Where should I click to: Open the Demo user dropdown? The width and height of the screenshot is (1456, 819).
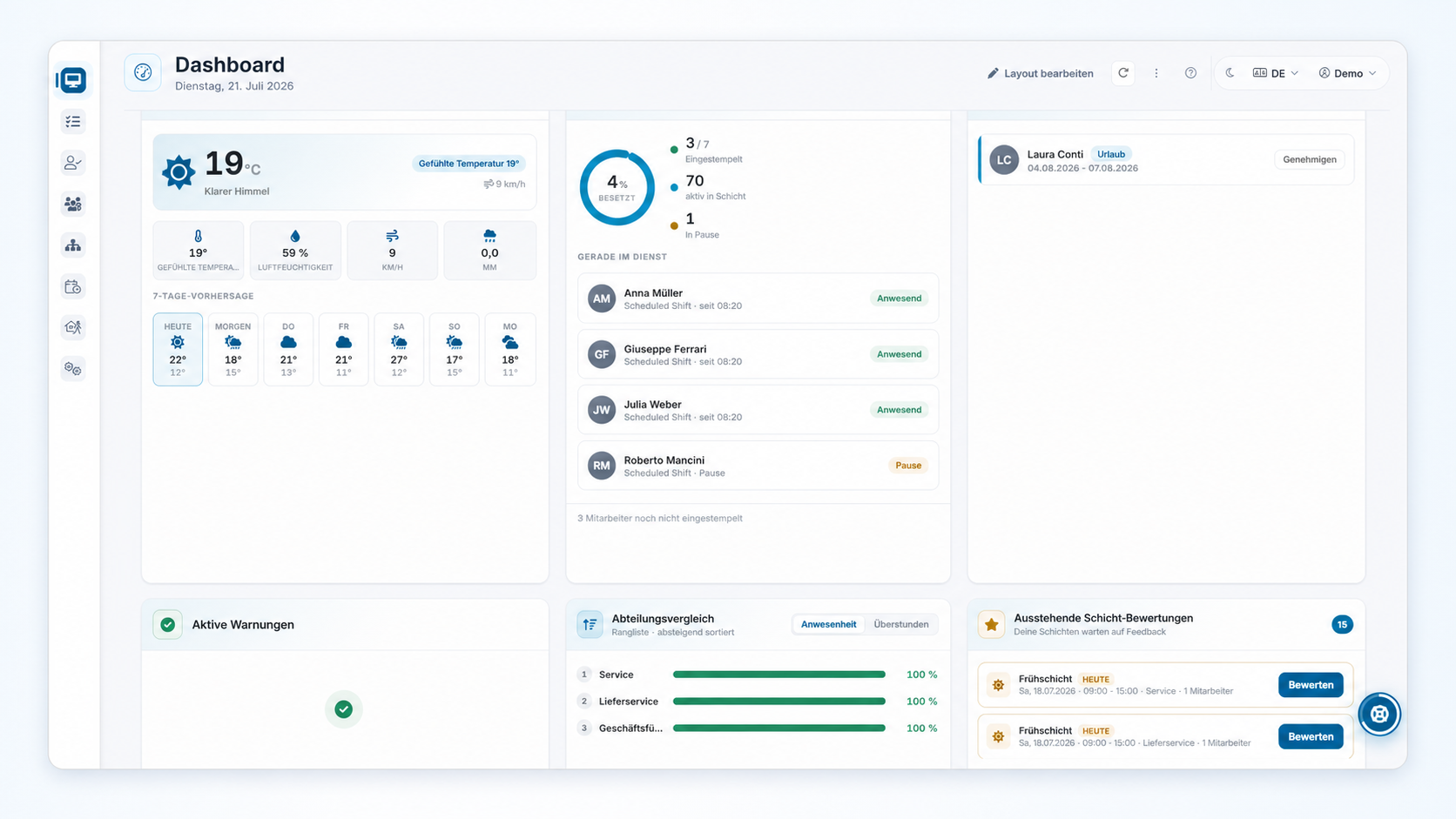coord(1347,73)
